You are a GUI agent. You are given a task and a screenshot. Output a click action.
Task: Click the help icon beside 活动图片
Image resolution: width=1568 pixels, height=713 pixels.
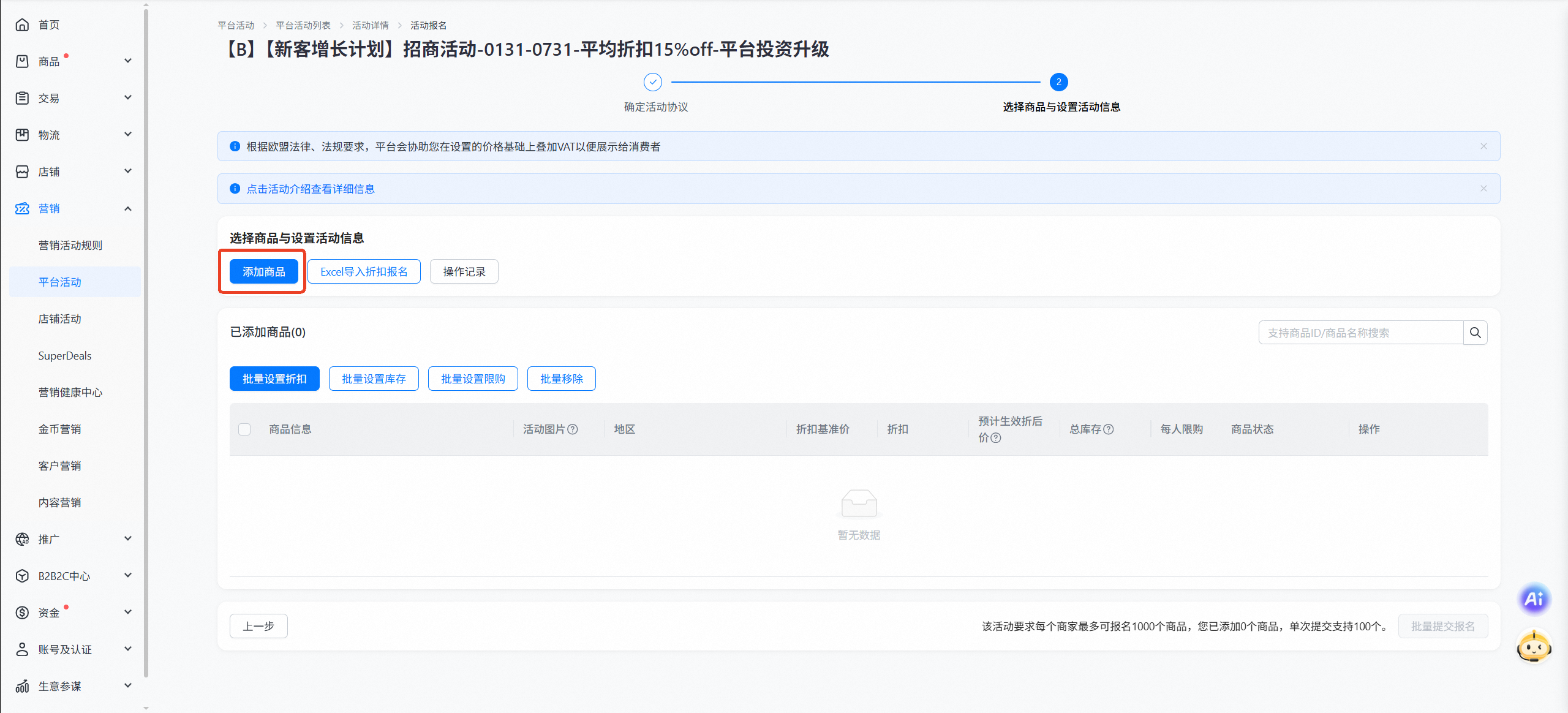tap(573, 429)
